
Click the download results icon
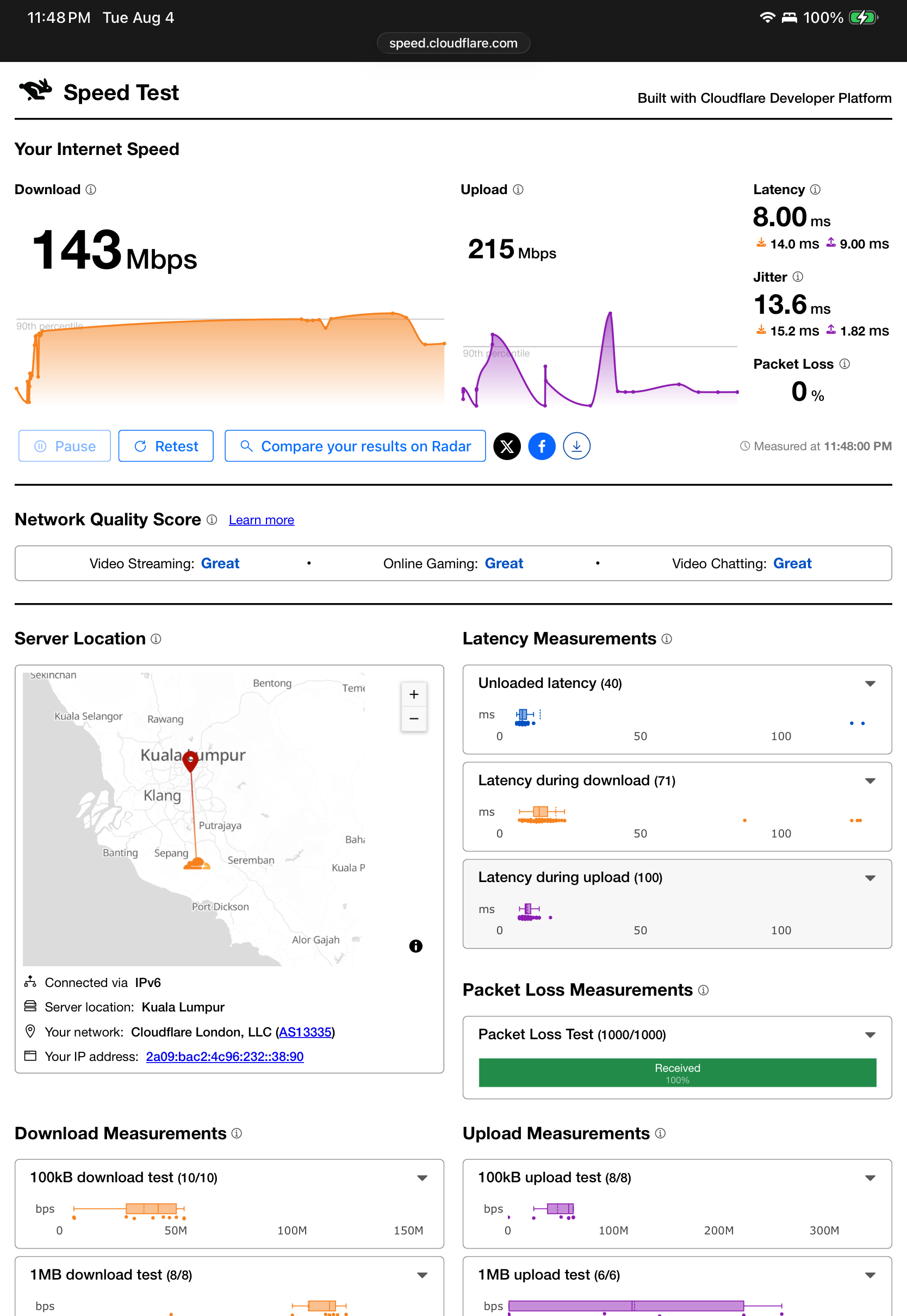576,446
